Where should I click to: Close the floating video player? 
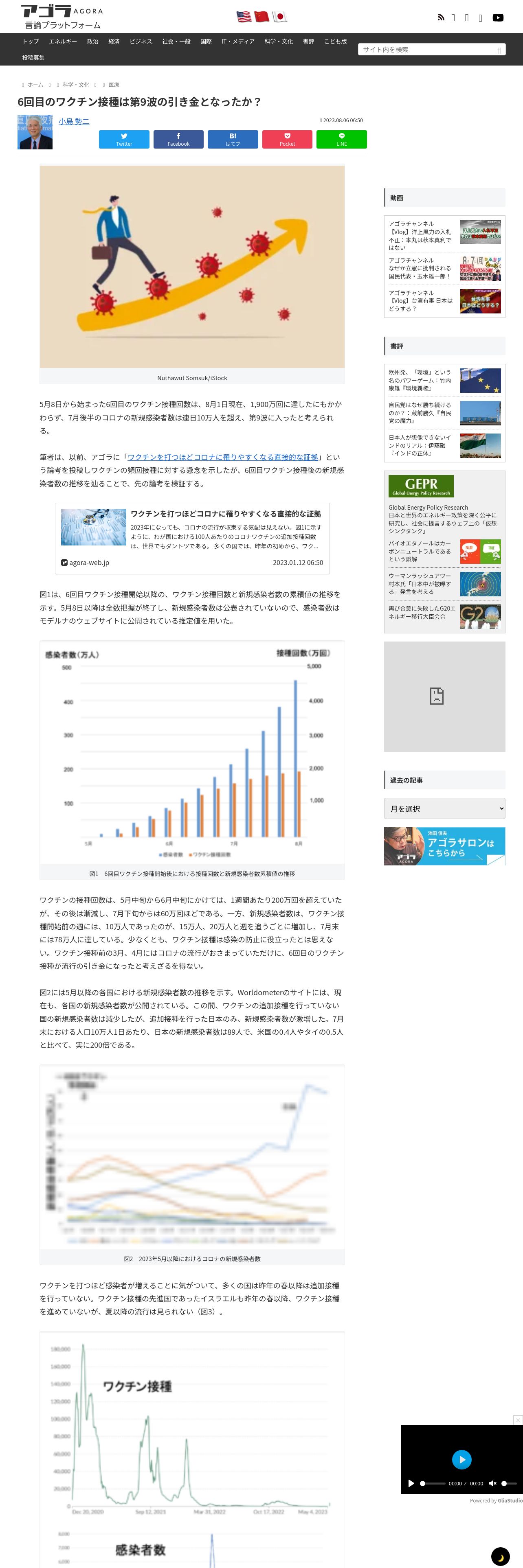pyautogui.click(x=518, y=1419)
